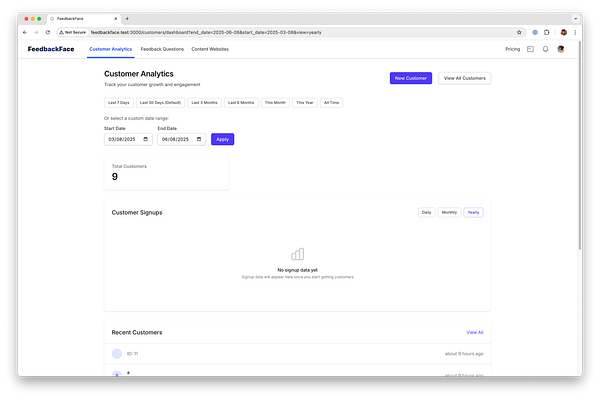The width and height of the screenshot is (600, 400).
Task: Open the Content Websites tab
Action: coord(210,49)
